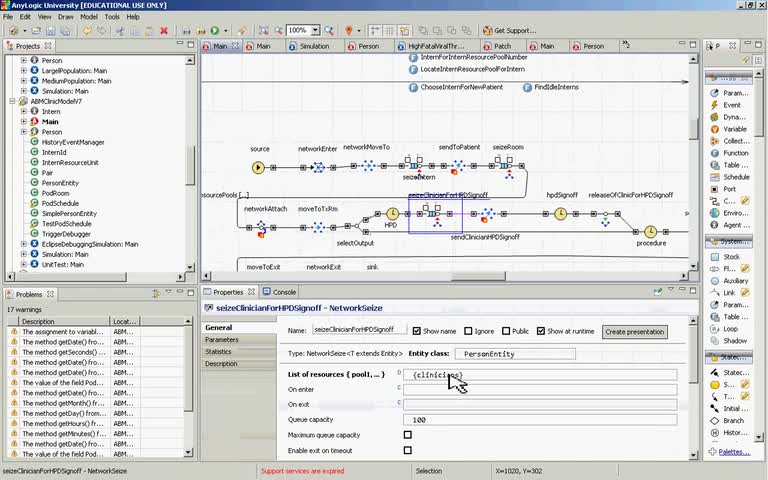Click the Save toolbar icon
This screenshot has width=768, height=480.
pos(50,30)
